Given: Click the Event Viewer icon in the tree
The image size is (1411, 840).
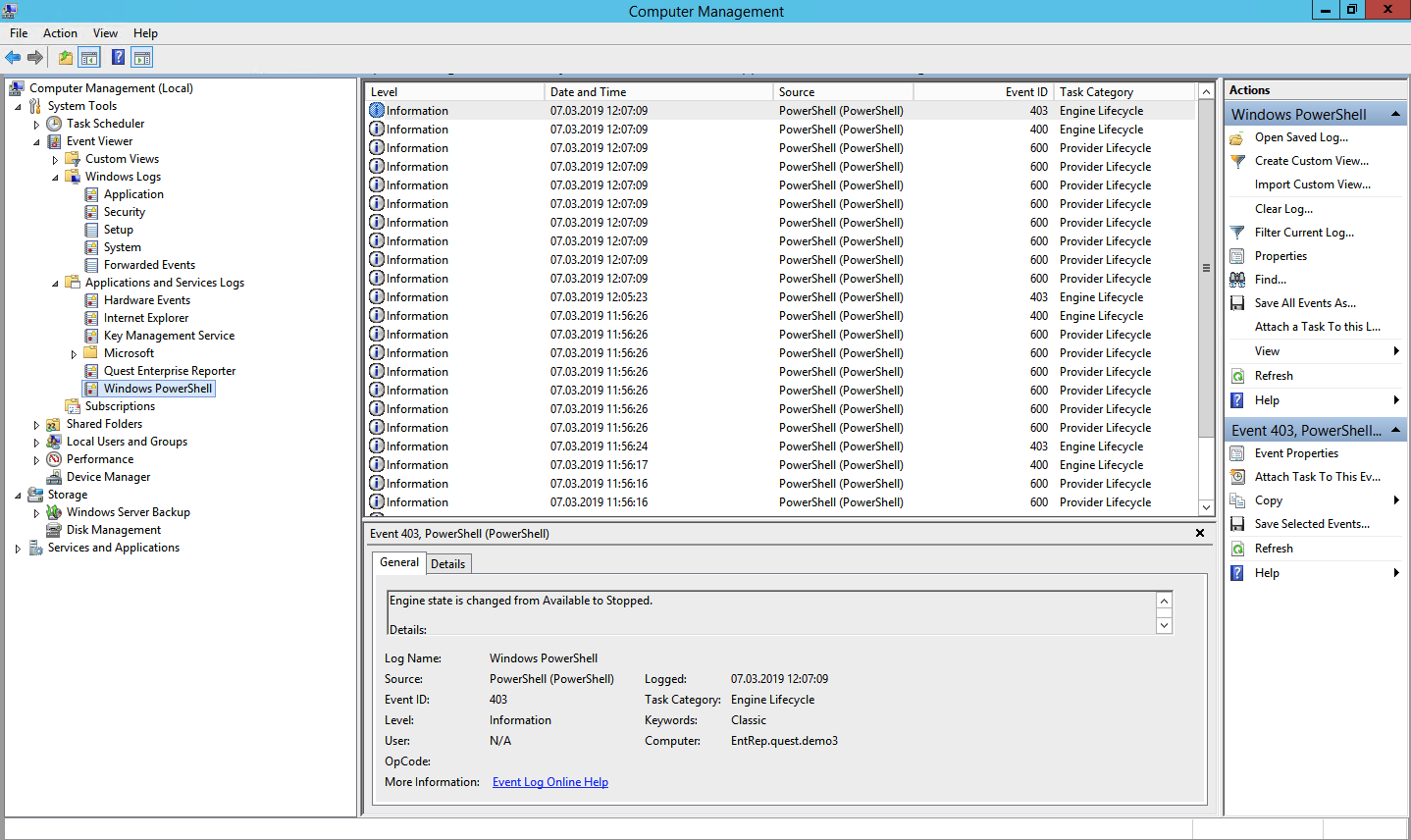Looking at the screenshot, I should pyautogui.click(x=54, y=141).
